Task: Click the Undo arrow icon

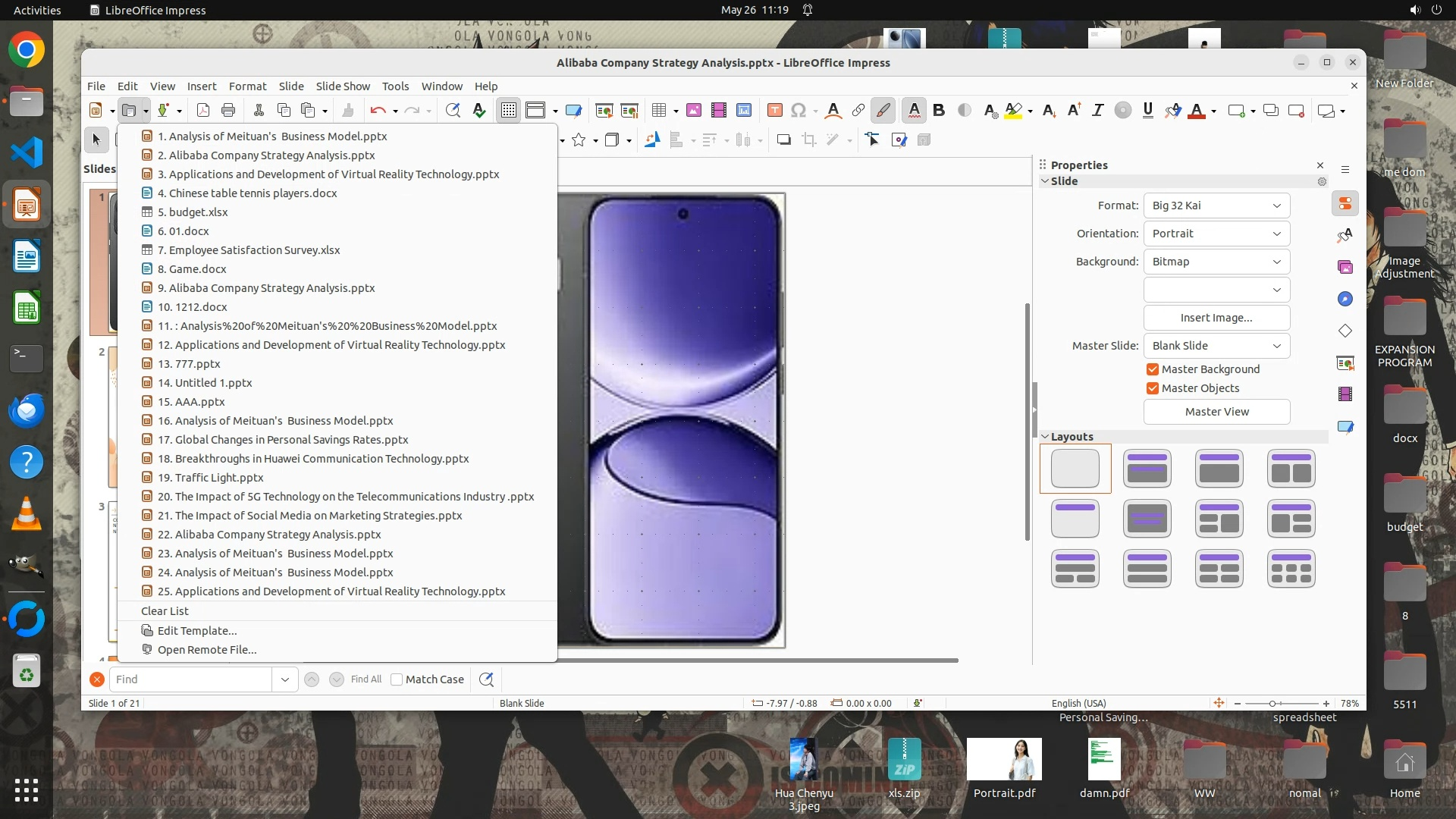Action: click(x=378, y=111)
